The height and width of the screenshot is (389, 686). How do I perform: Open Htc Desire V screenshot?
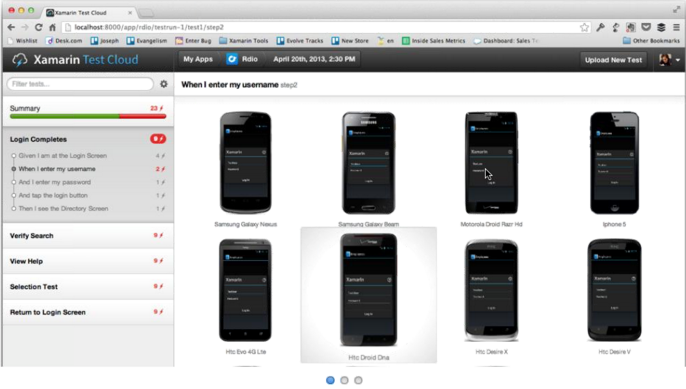coord(614,290)
